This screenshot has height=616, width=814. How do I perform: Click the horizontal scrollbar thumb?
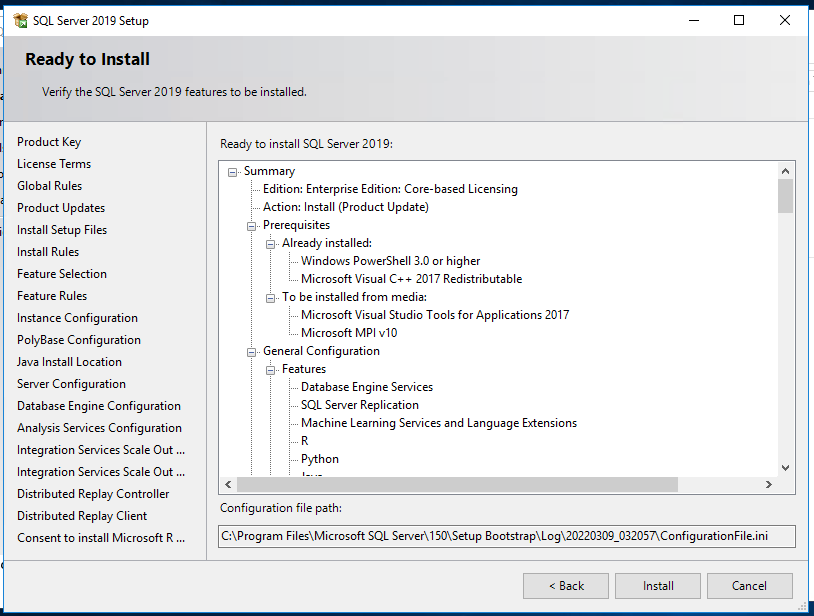tap(457, 484)
